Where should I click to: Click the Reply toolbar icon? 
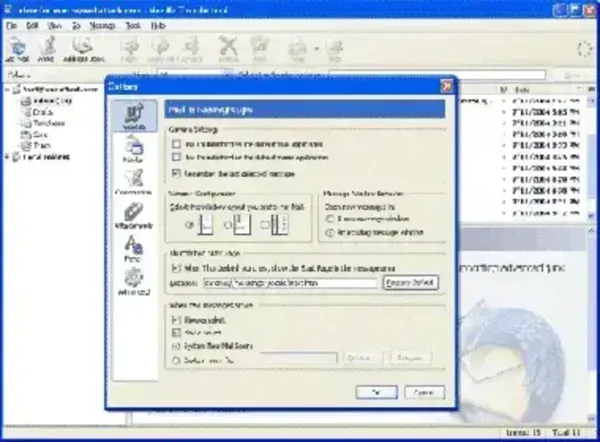[x=129, y=49]
